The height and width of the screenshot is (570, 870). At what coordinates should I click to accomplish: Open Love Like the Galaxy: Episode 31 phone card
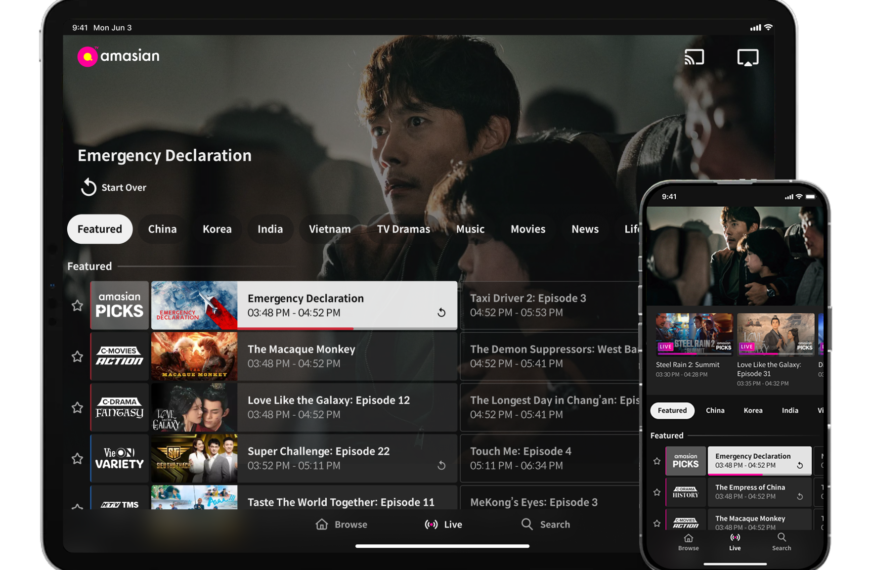click(775, 349)
